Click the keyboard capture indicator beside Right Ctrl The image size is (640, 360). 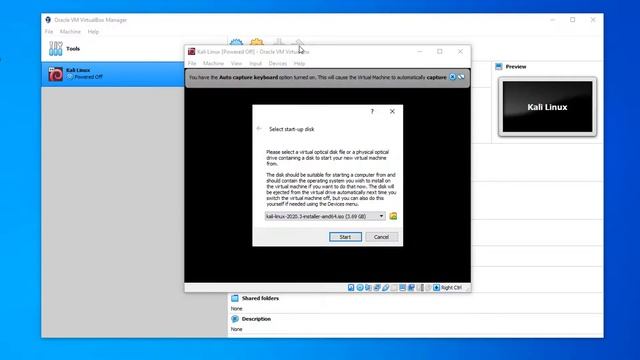click(x=436, y=287)
